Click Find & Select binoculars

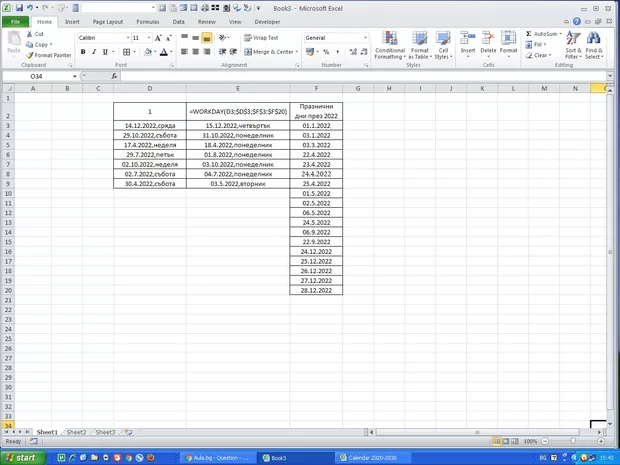point(594,45)
